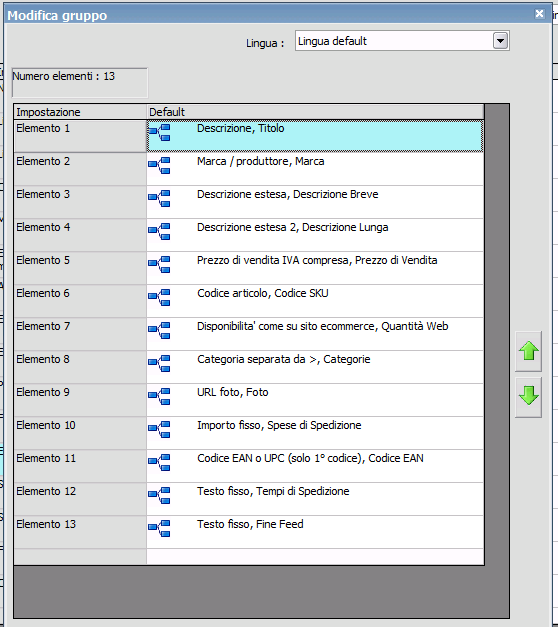Select Disponibilita' come su sito ecommerce cell
Screen dimensions: 558x627
pos(315,334)
